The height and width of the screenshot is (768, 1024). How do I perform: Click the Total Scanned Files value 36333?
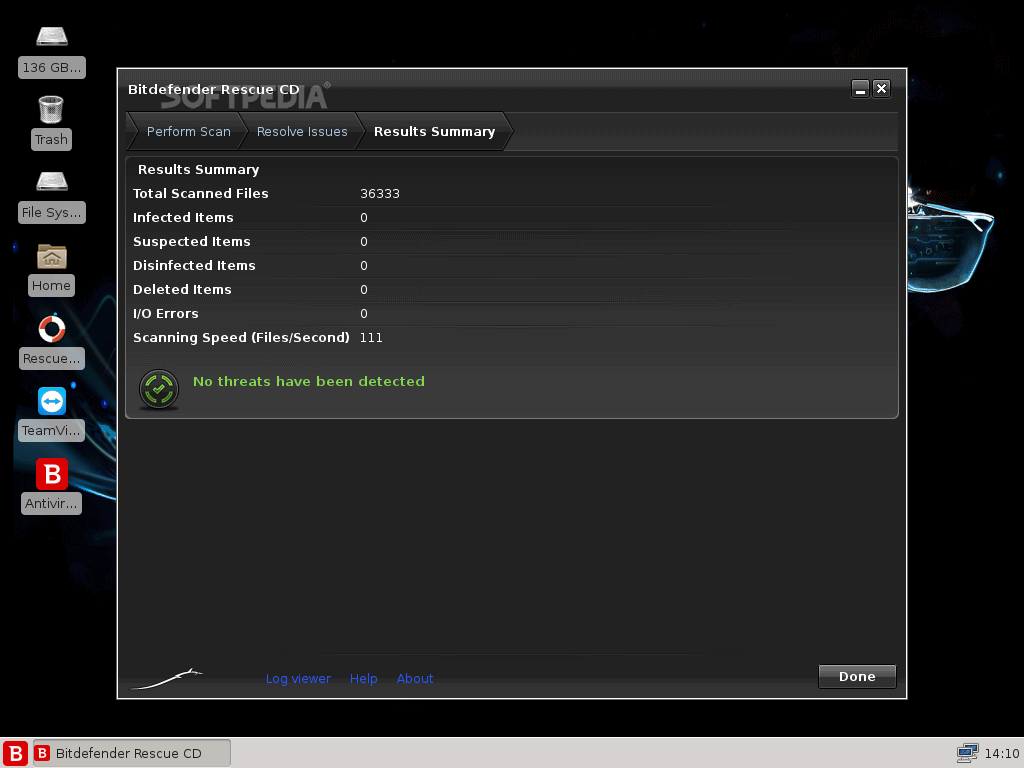pyautogui.click(x=380, y=193)
